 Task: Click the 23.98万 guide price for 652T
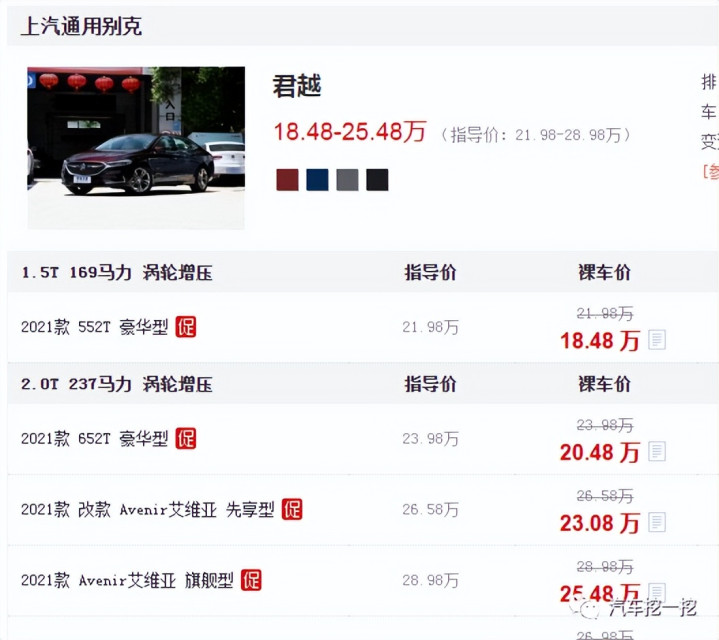[430, 439]
